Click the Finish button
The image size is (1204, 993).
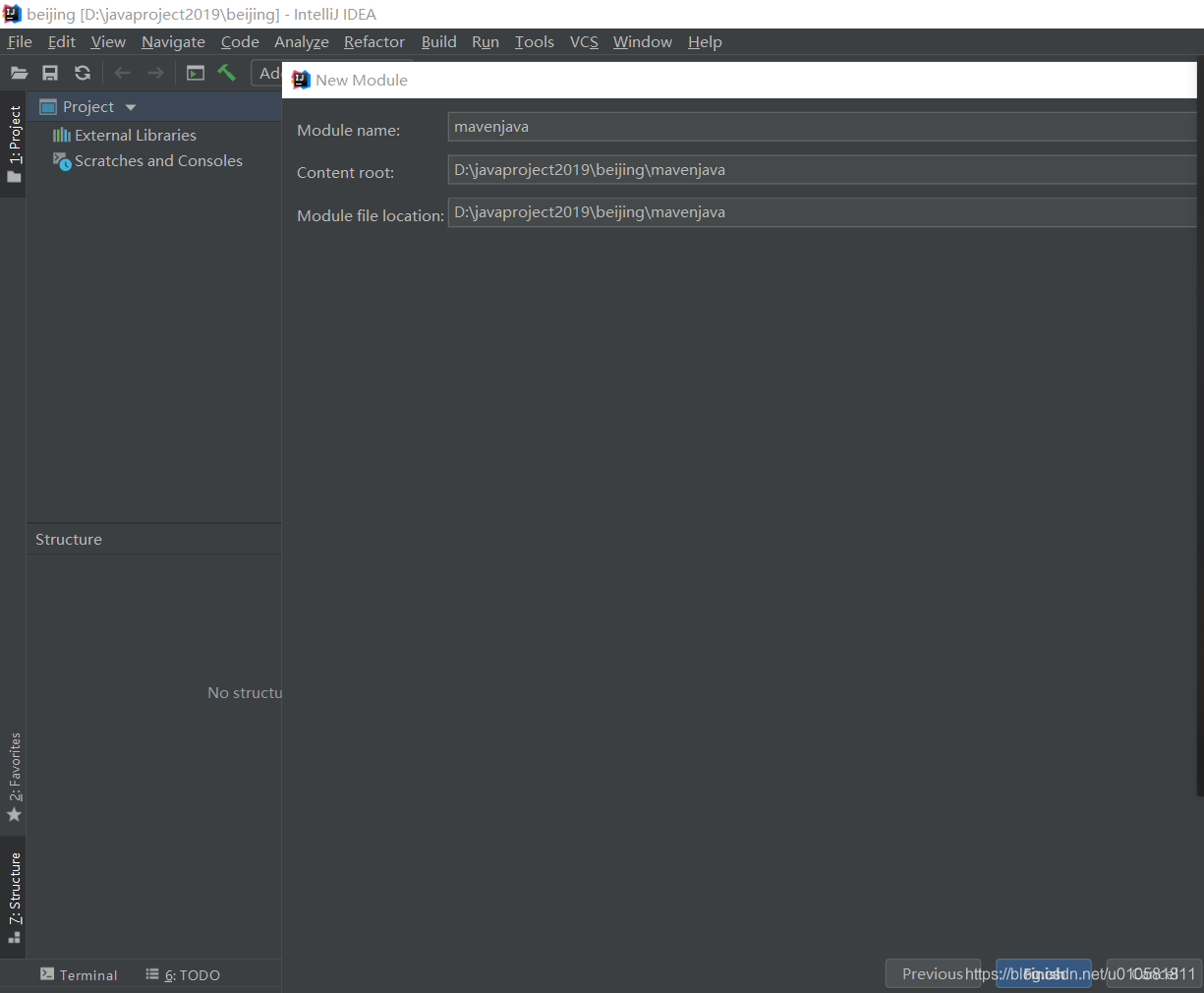(1044, 973)
